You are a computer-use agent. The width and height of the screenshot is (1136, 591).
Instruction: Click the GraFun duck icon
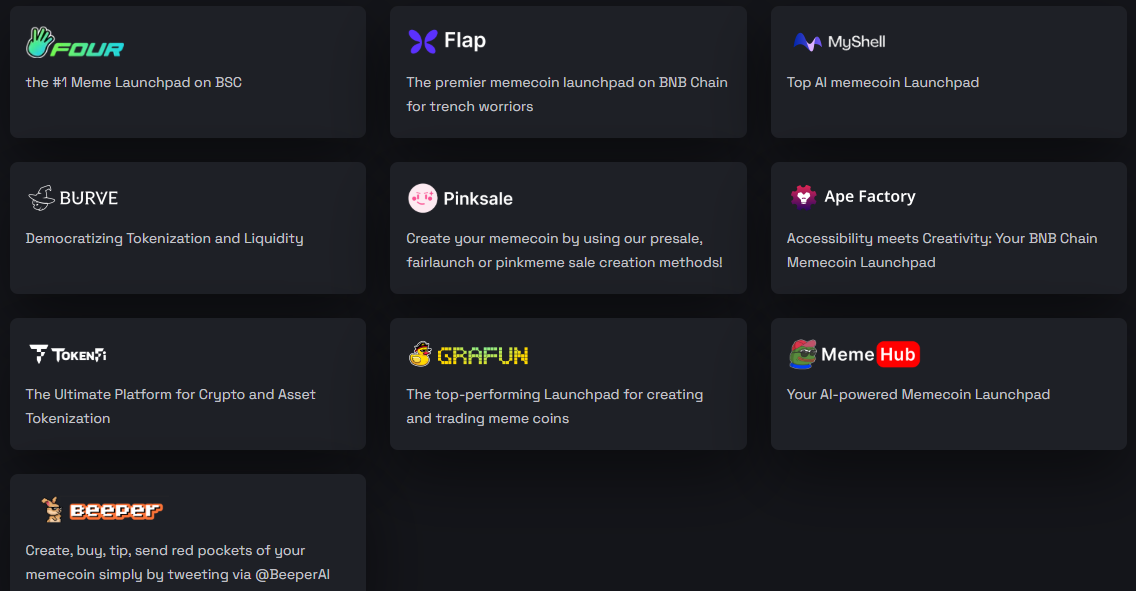click(x=420, y=354)
